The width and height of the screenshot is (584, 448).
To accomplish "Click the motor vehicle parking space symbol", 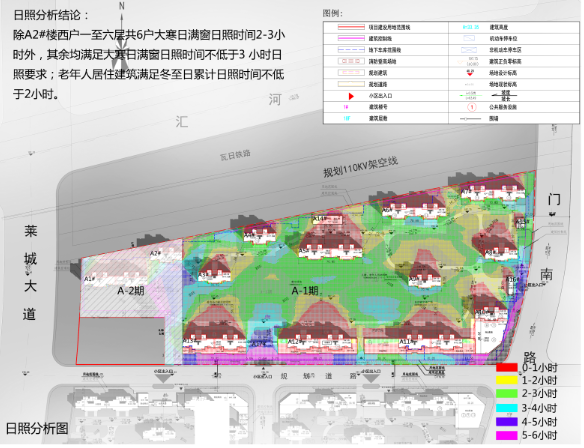I will (470, 38).
